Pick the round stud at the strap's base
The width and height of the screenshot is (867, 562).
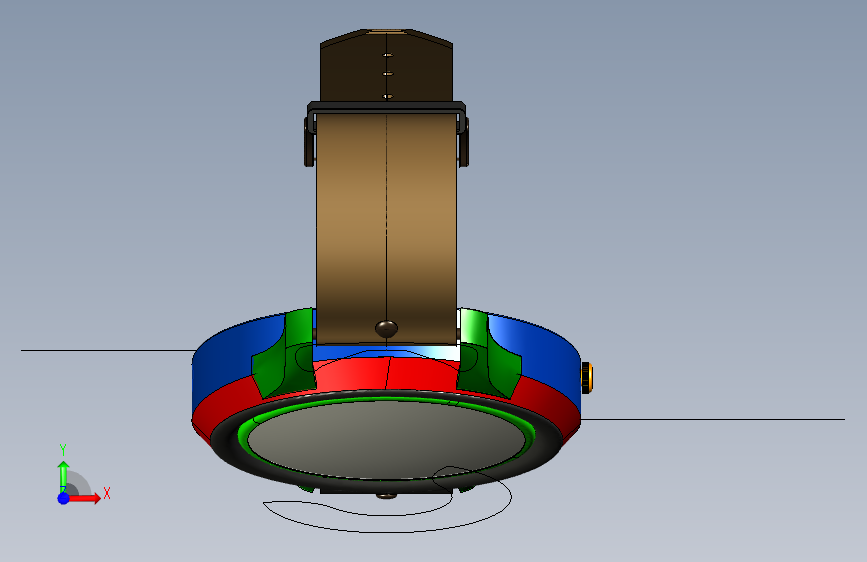[386, 329]
